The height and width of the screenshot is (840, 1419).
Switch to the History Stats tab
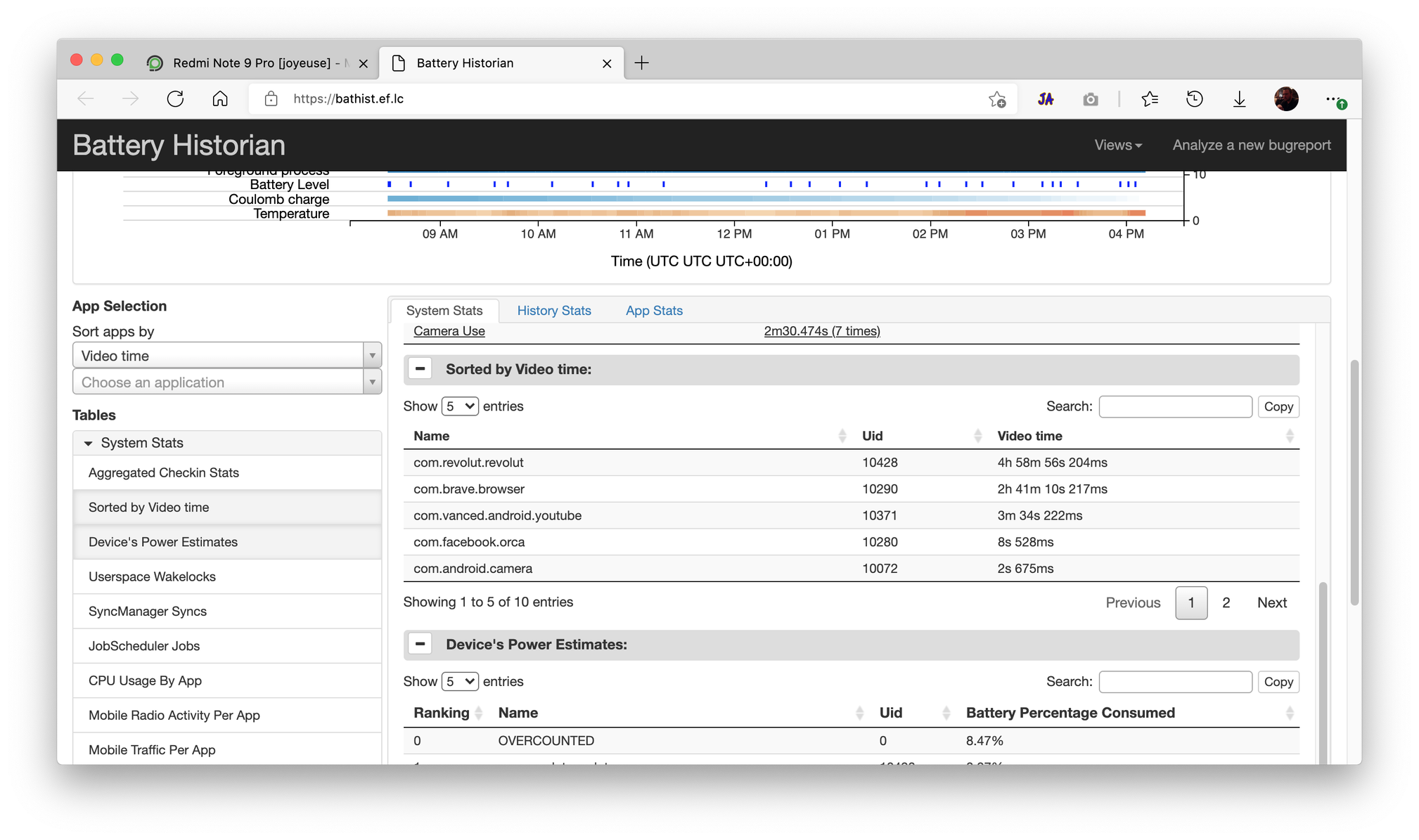554,311
